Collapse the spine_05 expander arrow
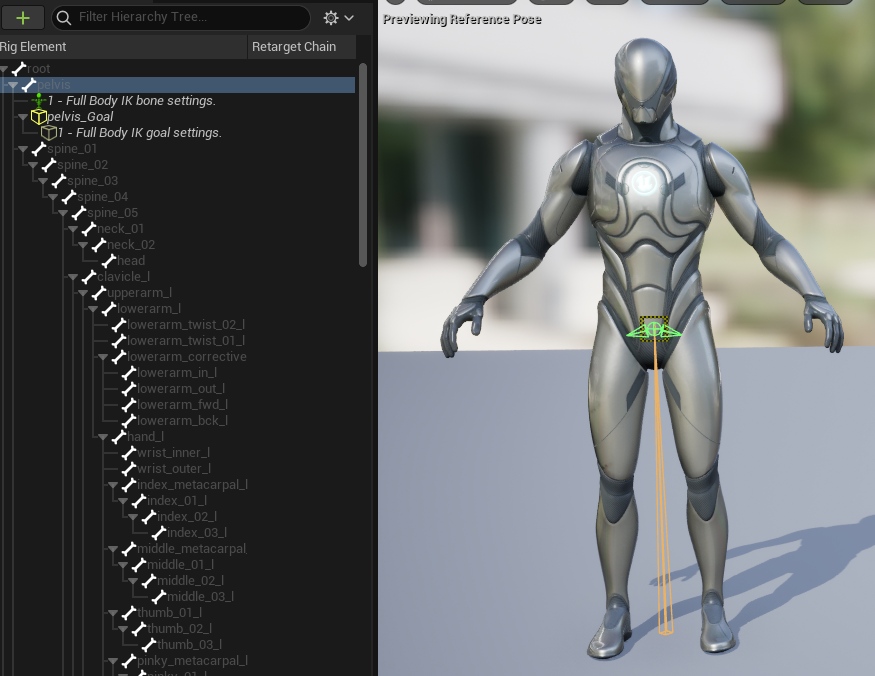The width and height of the screenshot is (875, 676). (x=63, y=213)
